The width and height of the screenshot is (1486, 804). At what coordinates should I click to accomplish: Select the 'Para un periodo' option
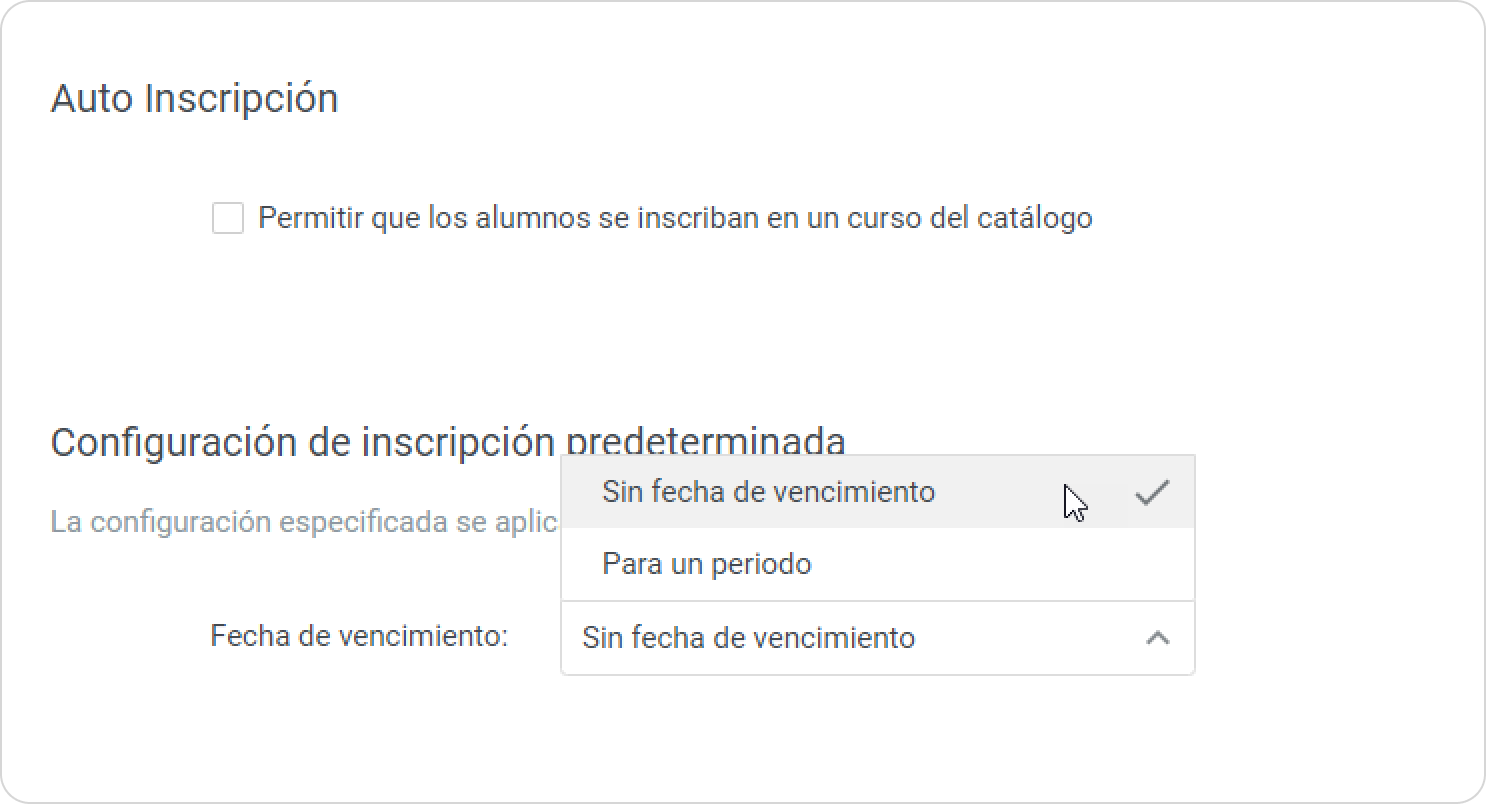pos(706,564)
